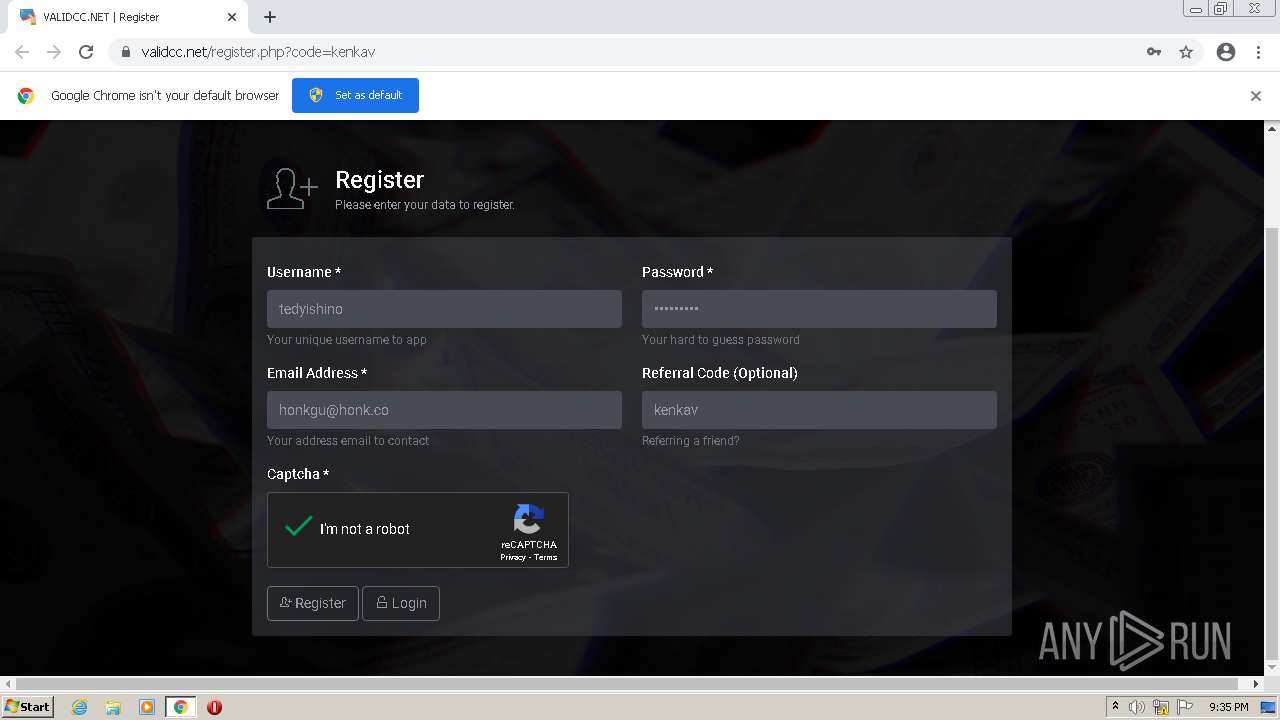Open the network tray icon
This screenshot has height=720, width=1280.
coord(1161,707)
